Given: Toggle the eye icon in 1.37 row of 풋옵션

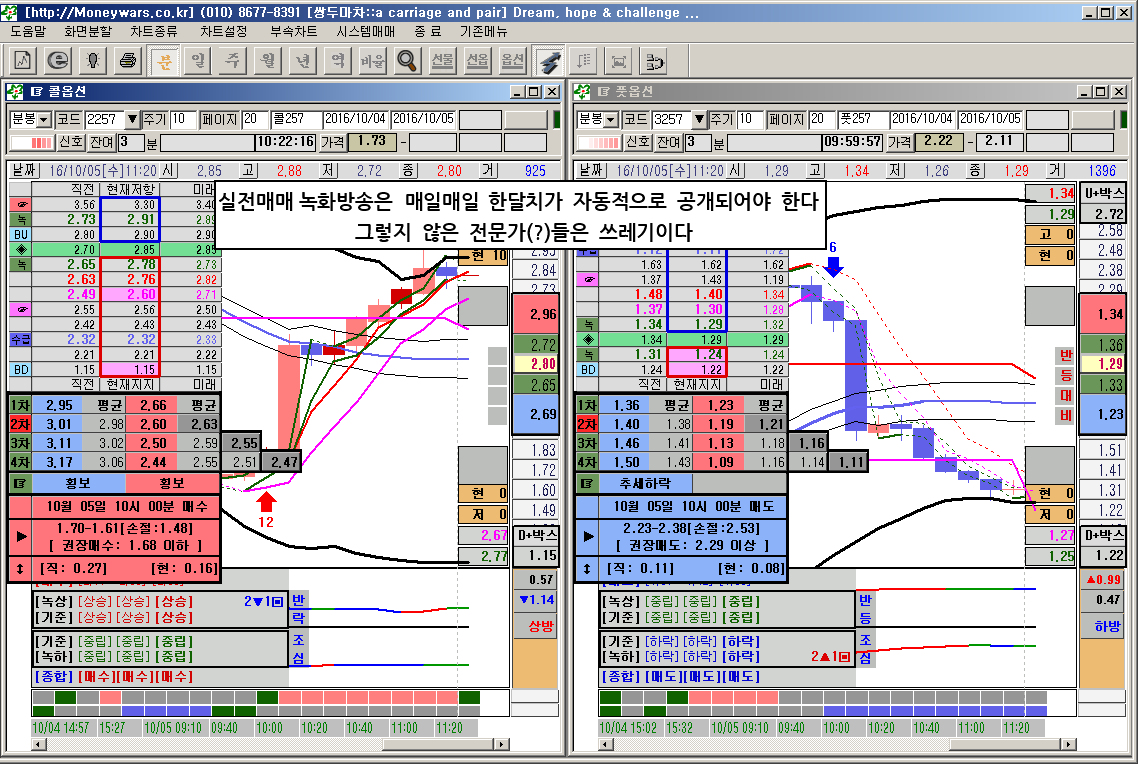Looking at the screenshot, I should coord(587,279).
